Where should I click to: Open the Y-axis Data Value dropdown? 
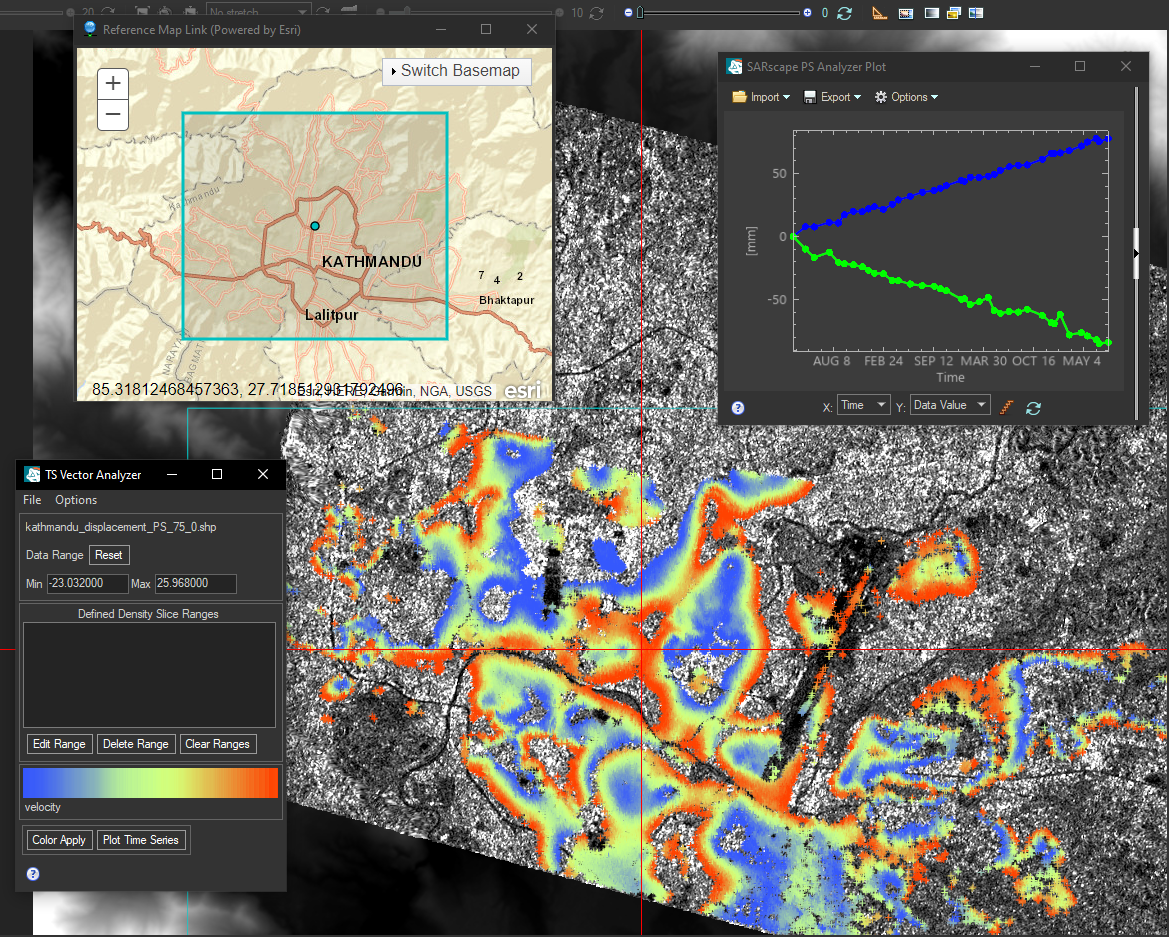point(949,404)
